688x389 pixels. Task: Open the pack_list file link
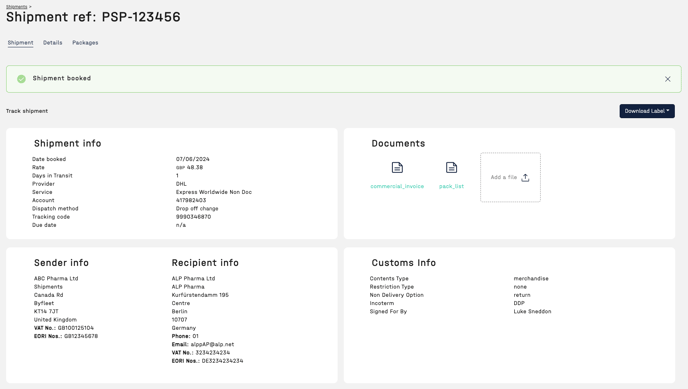coord(451,186)
